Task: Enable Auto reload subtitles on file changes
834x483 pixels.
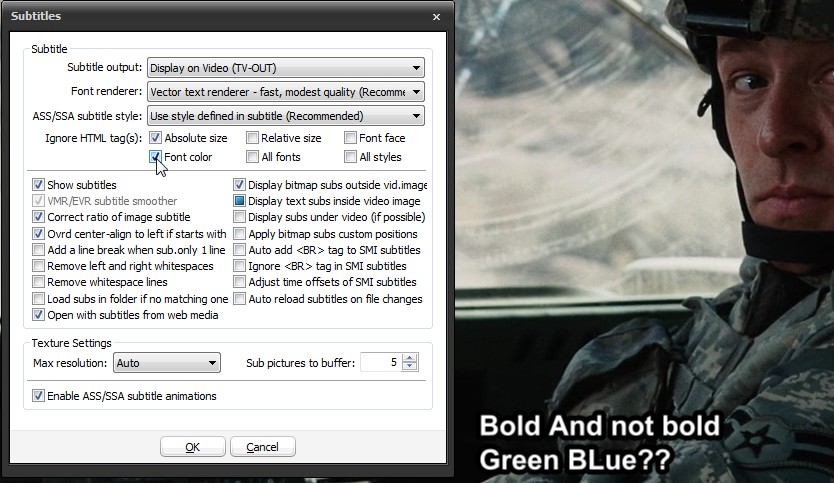Action: tap(239, 298)
